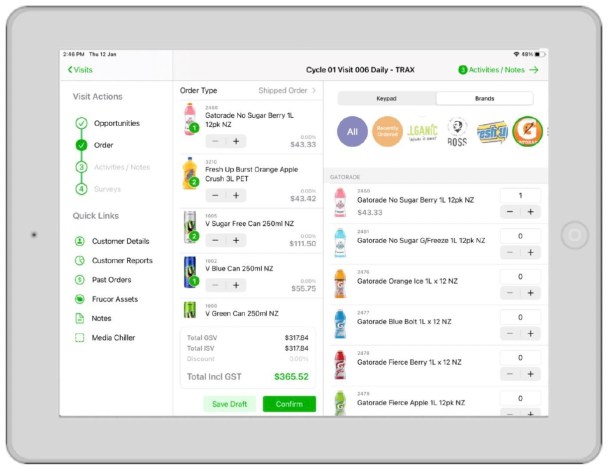Click the Frucor Assets icon
This screenshot has height=469, width=608.
[x=79, y=299]
